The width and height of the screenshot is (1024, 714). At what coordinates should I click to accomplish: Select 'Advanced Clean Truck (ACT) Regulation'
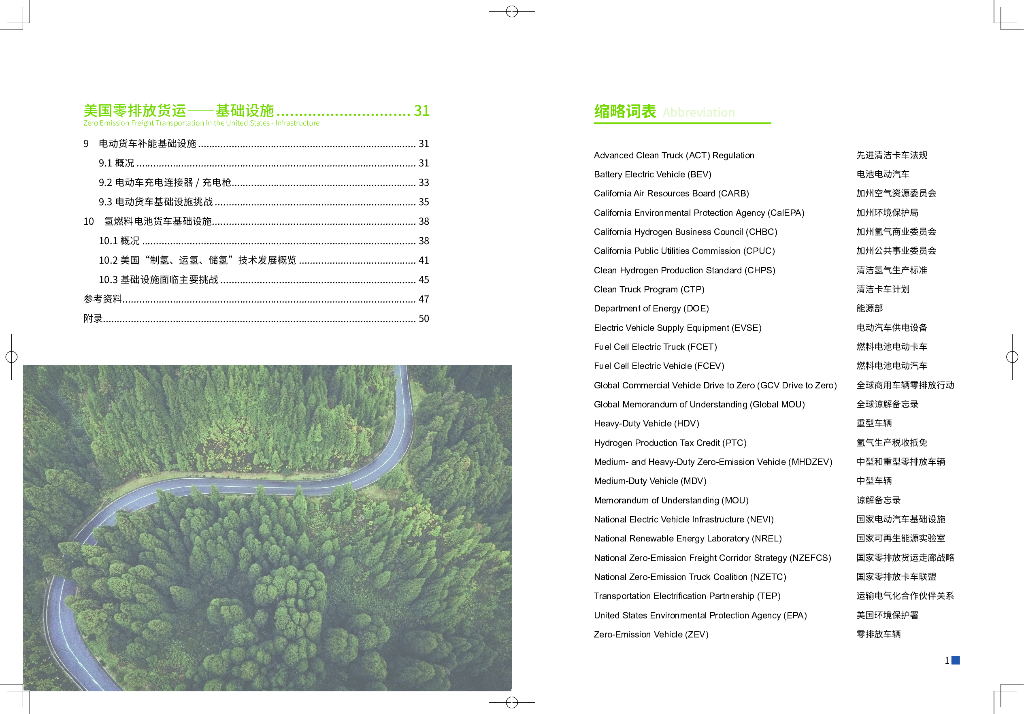coord(674,155)
